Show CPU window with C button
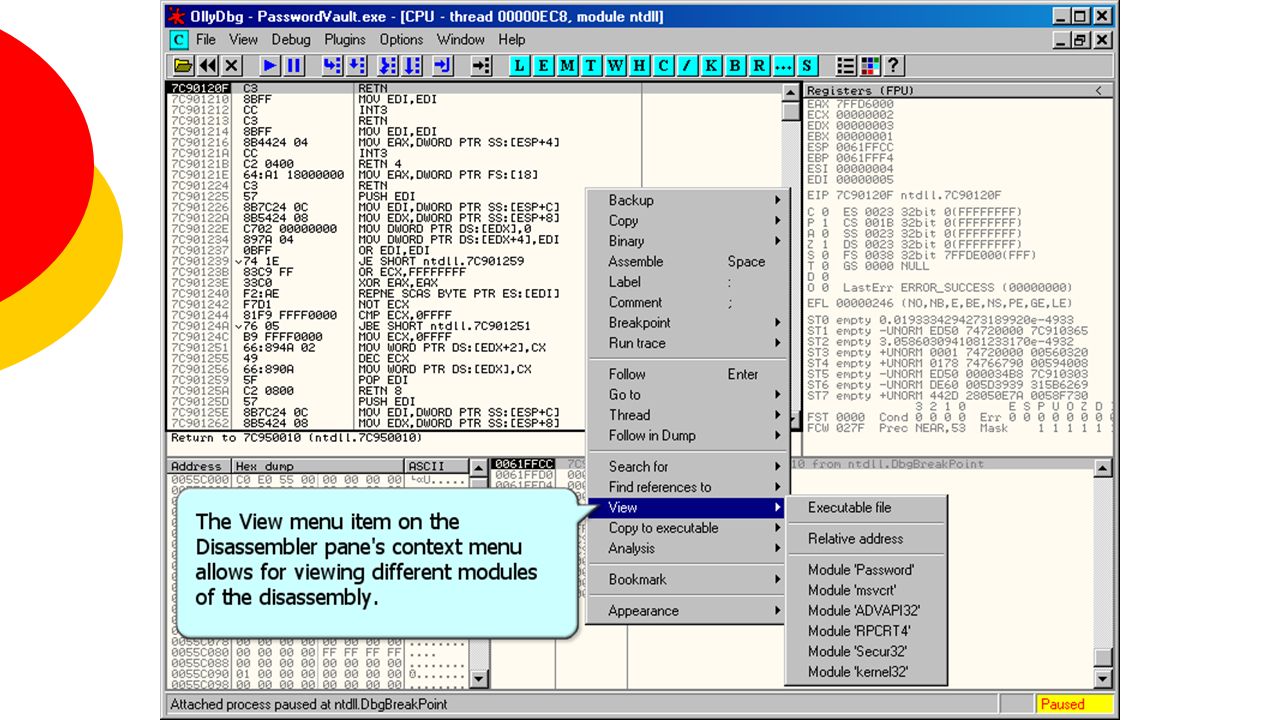This screenshot has height=720, width=1280. pyautogui.click(x=664, y=66)
